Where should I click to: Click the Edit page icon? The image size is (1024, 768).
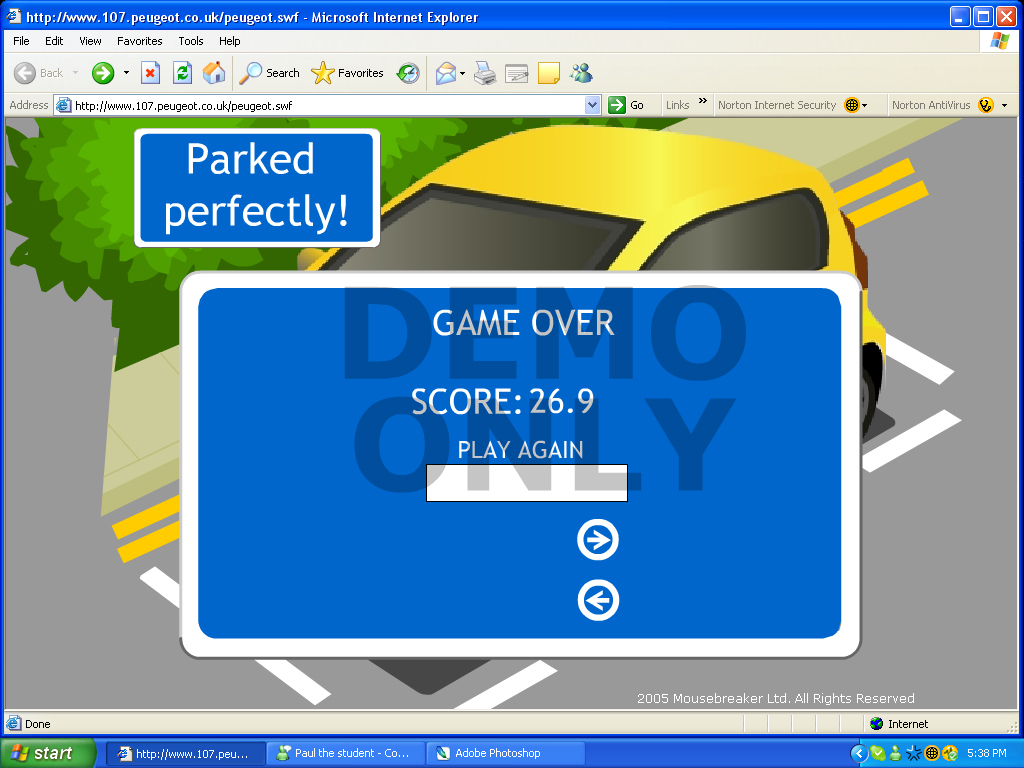517,73
